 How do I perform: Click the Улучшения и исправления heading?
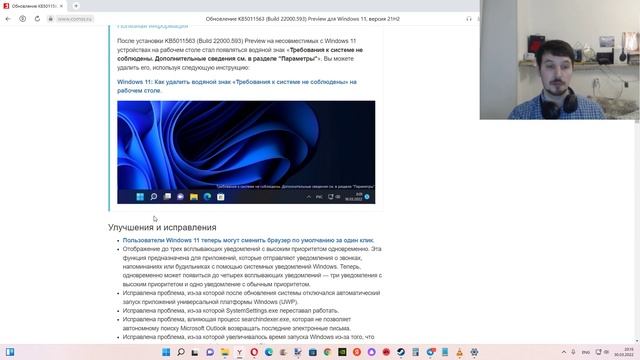pyautogui.click(x=162, y=227)
